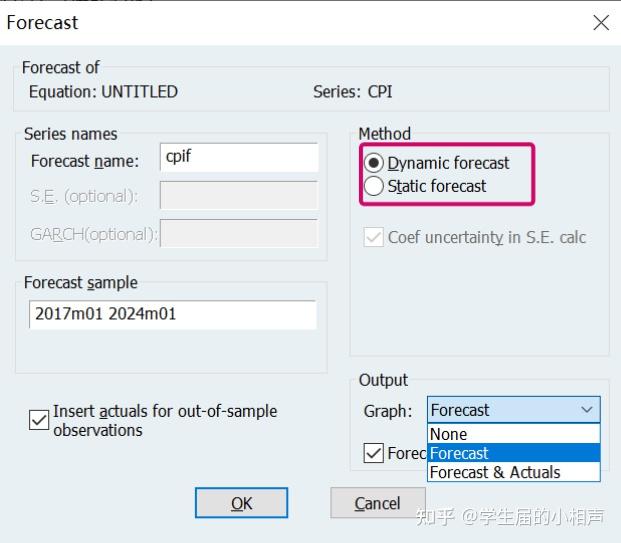The height and width of the screenshot is (543, 621).
Task: Click the Graph combo box showing Forecast
Action: pos(500,410)
